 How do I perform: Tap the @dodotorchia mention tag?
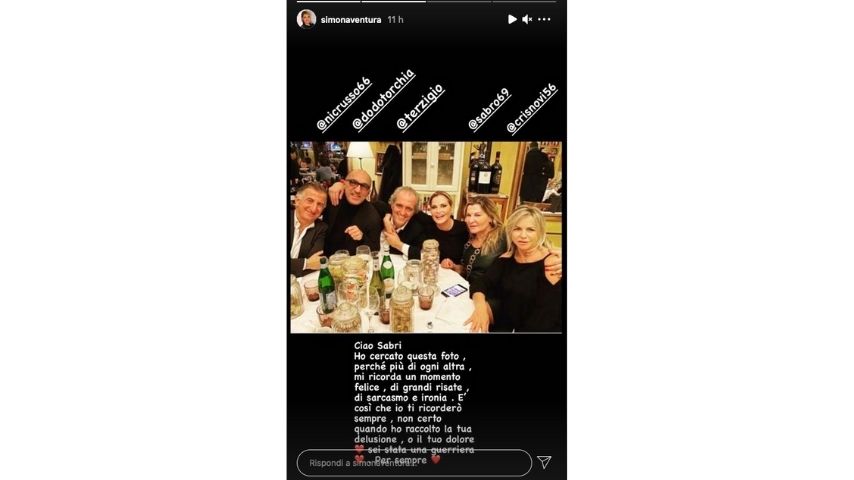383,100
